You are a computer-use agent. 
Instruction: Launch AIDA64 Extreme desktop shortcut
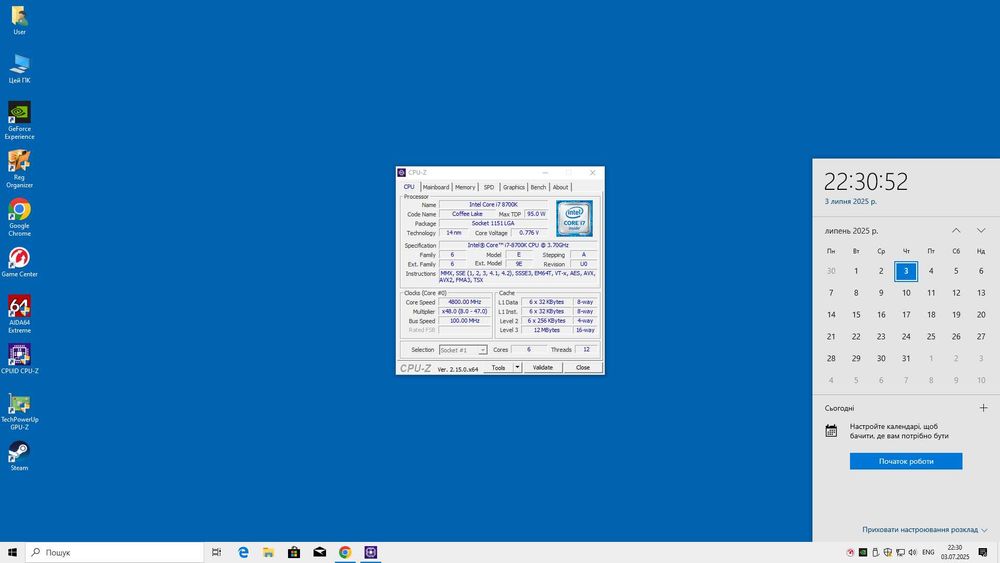coord(19,314)
